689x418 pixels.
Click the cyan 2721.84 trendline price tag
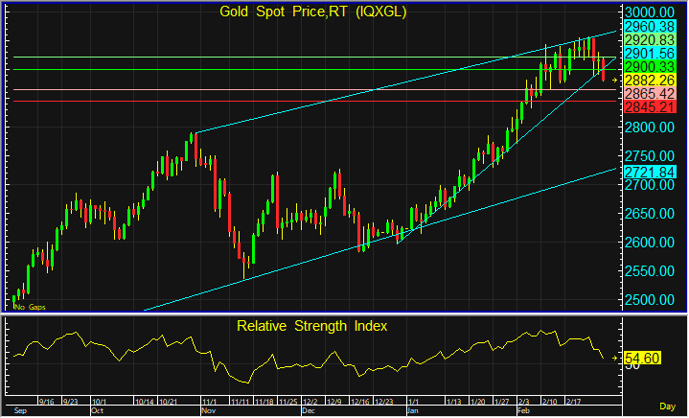(649, 173)
